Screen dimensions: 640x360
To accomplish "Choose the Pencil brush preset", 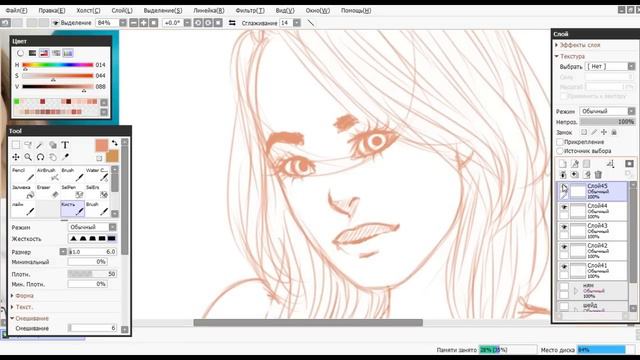I will tap(23, 174).
